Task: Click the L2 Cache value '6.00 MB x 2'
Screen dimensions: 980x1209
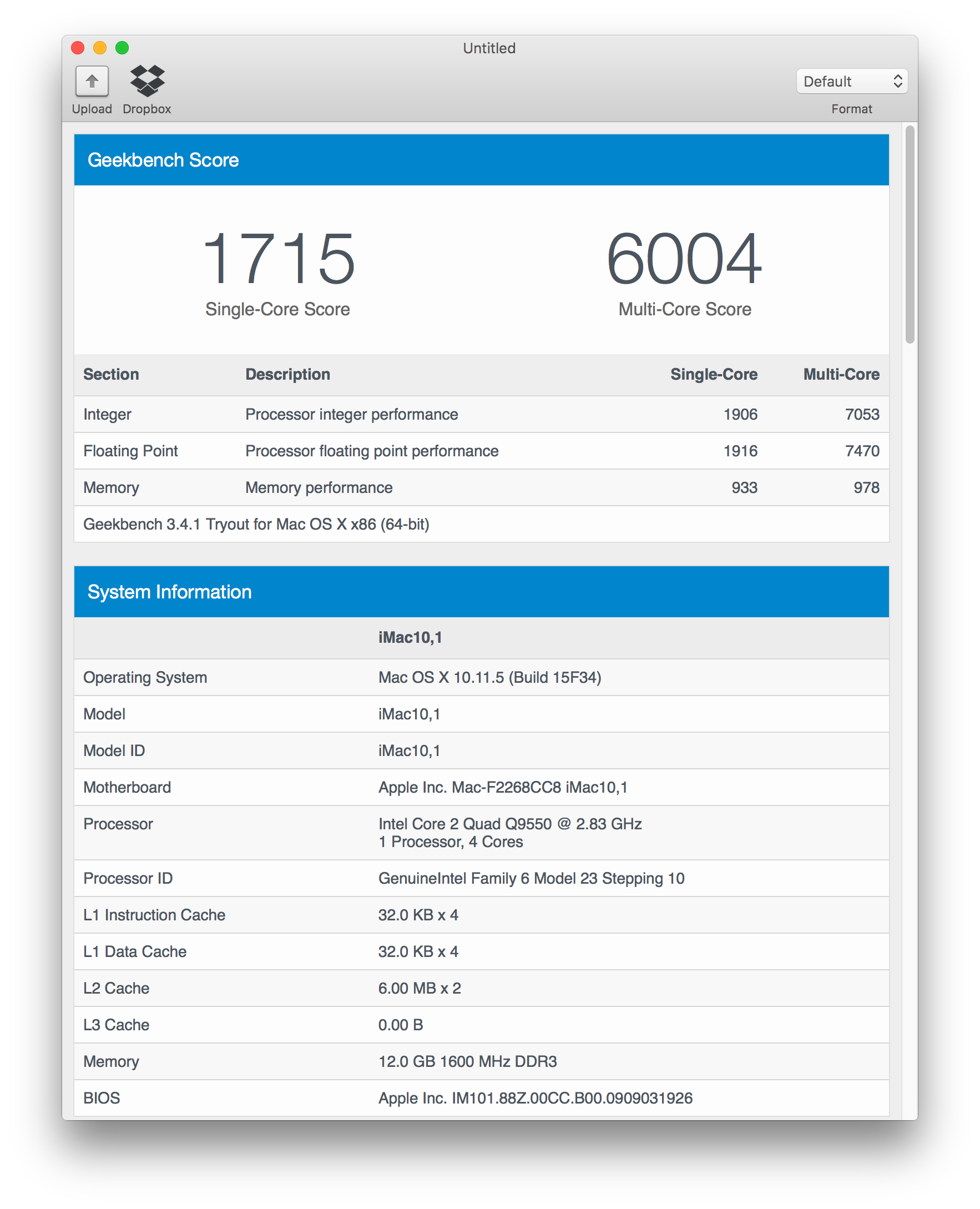Action: [x=420, y=988]
